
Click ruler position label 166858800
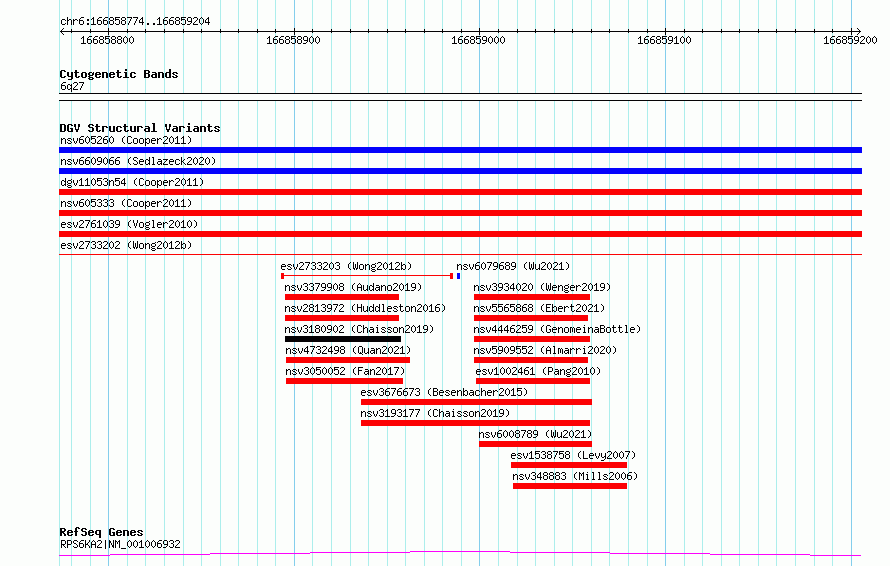point(107,40)
